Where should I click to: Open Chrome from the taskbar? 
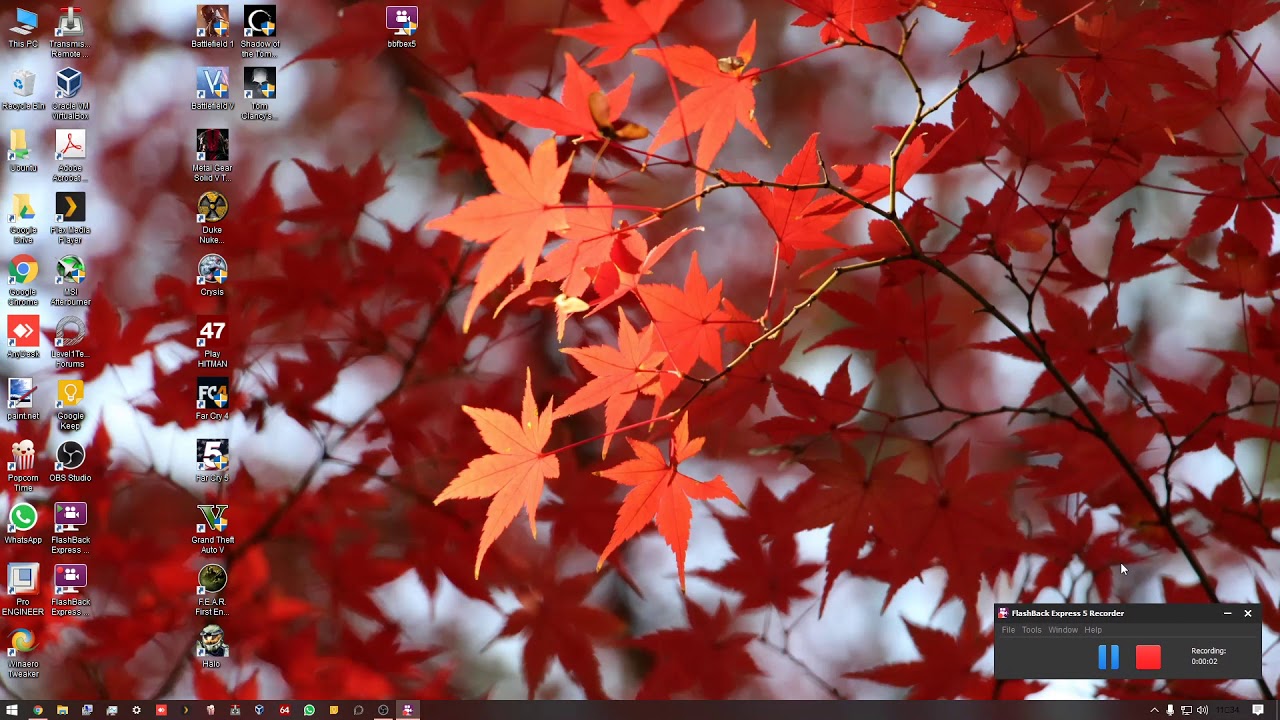click(38, 710)
